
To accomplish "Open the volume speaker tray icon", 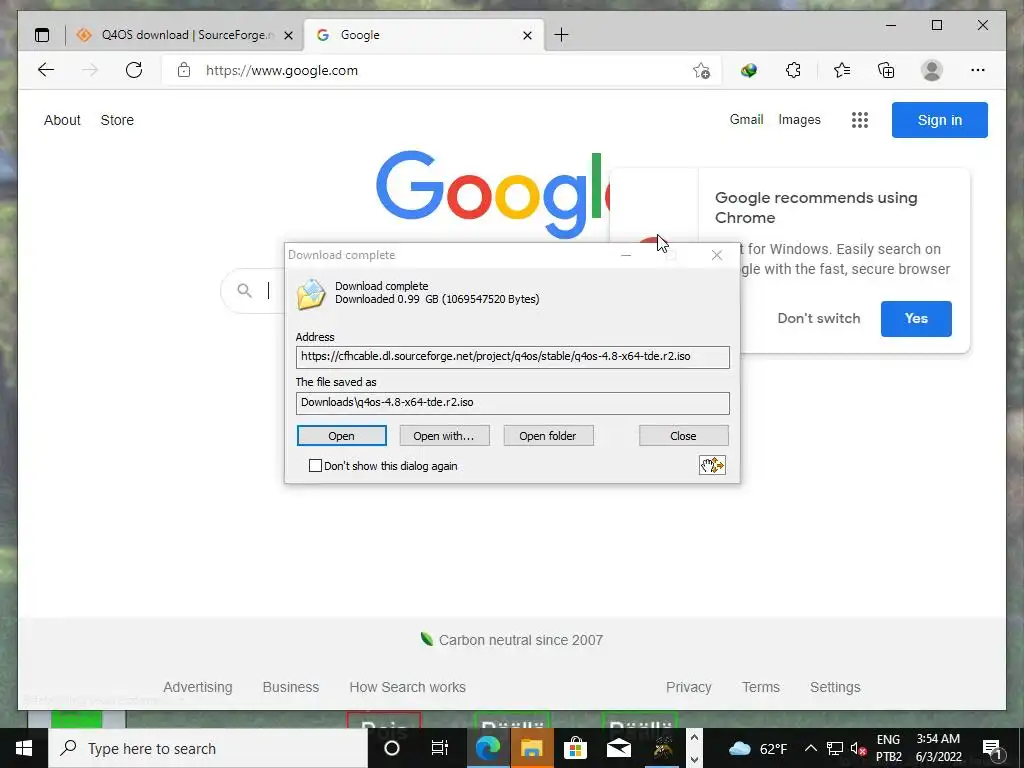I will click(858, 748).
